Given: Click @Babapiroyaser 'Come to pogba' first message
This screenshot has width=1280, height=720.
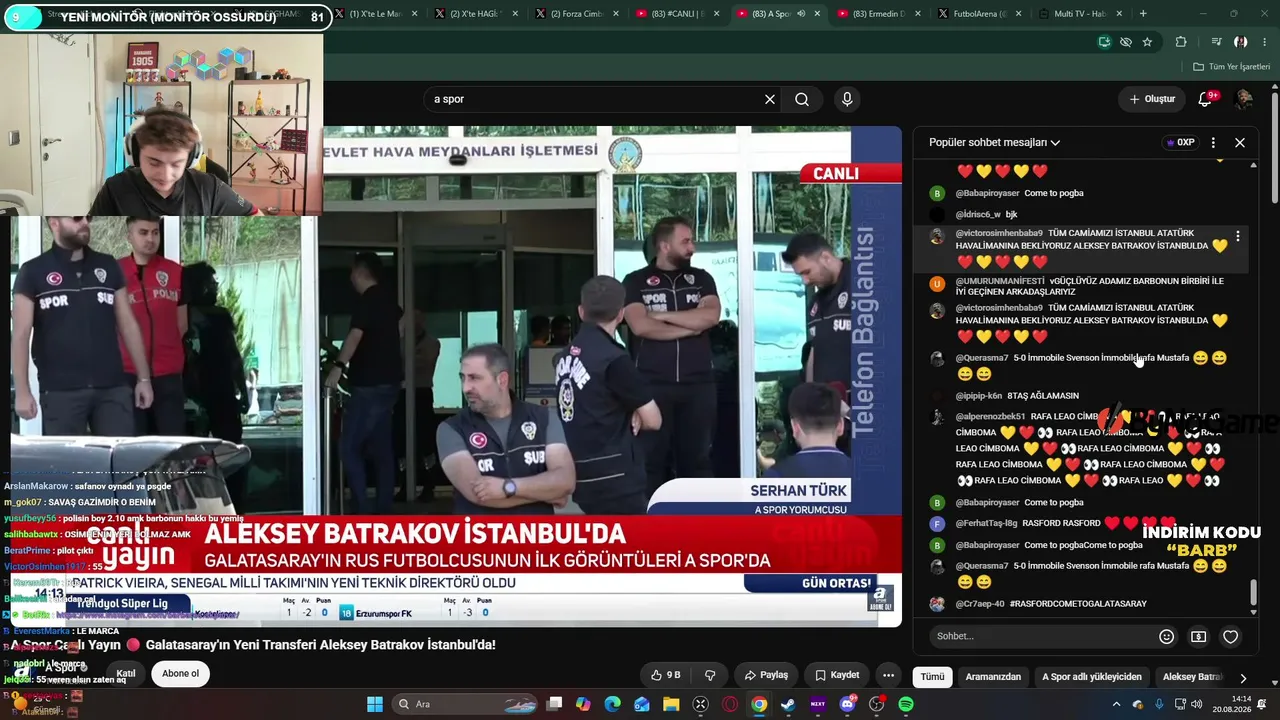Looking at the screenshot, I should tap(1019, 193).
